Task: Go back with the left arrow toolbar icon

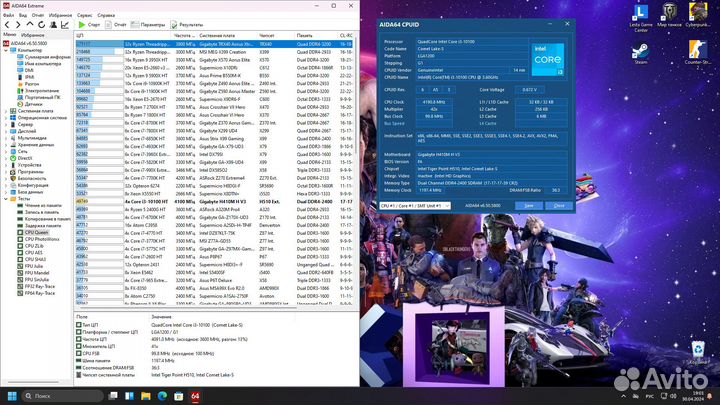Action: 7,25
